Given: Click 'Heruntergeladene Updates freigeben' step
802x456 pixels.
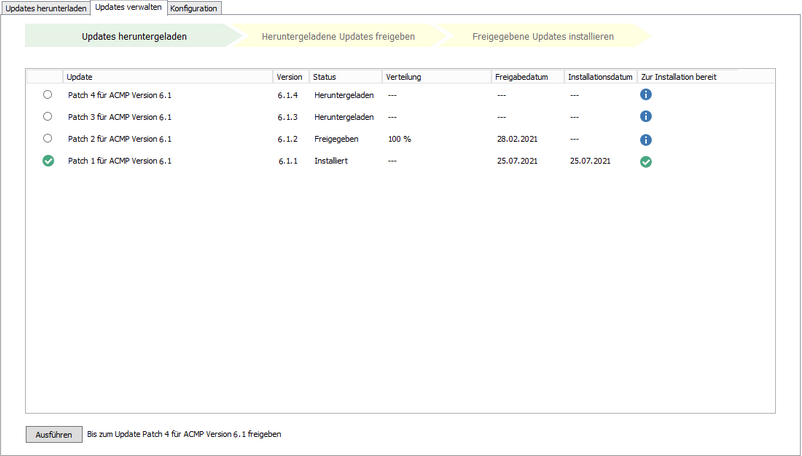Looking at the screenshot, I should click(x=338, y=36).
